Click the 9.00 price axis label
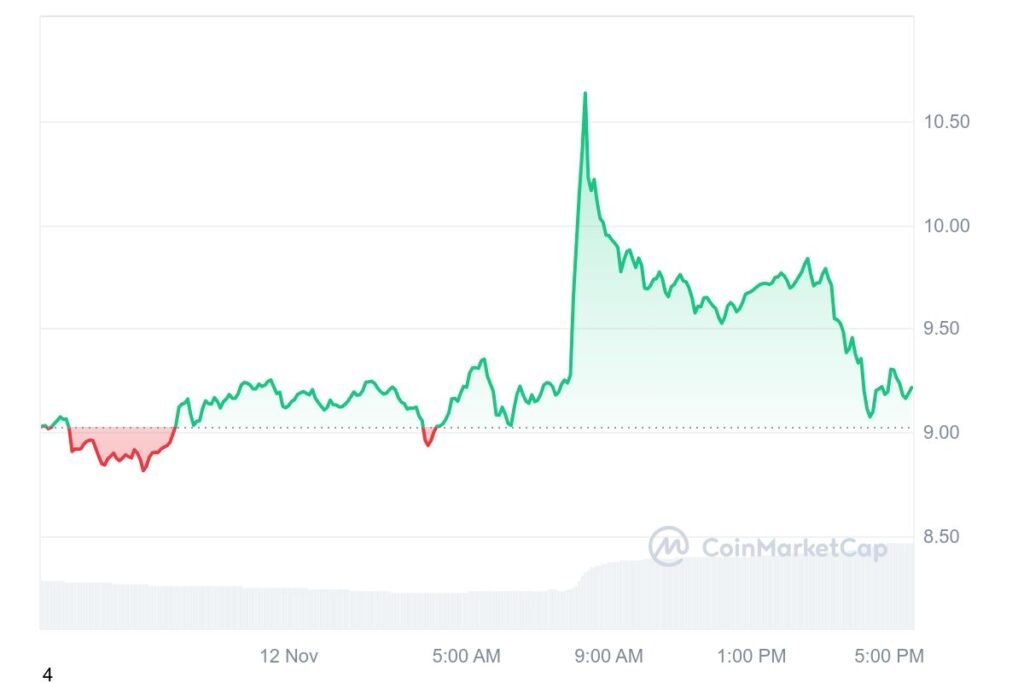 [941, 432]
